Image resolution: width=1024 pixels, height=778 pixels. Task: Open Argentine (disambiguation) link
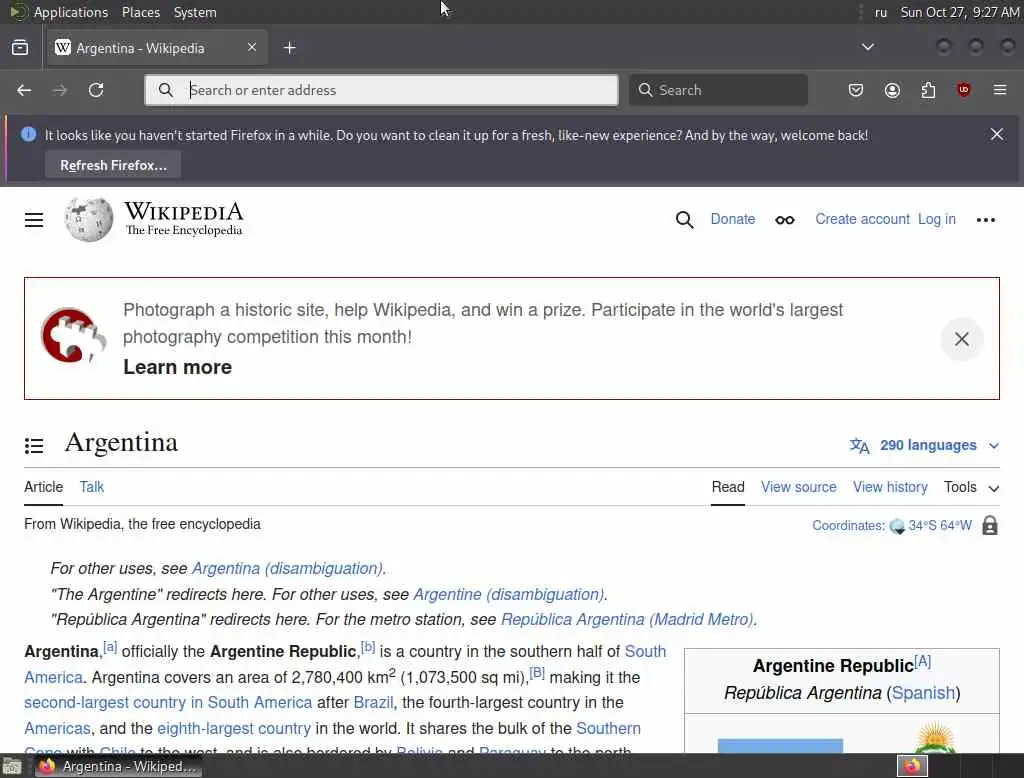point(509,595)
